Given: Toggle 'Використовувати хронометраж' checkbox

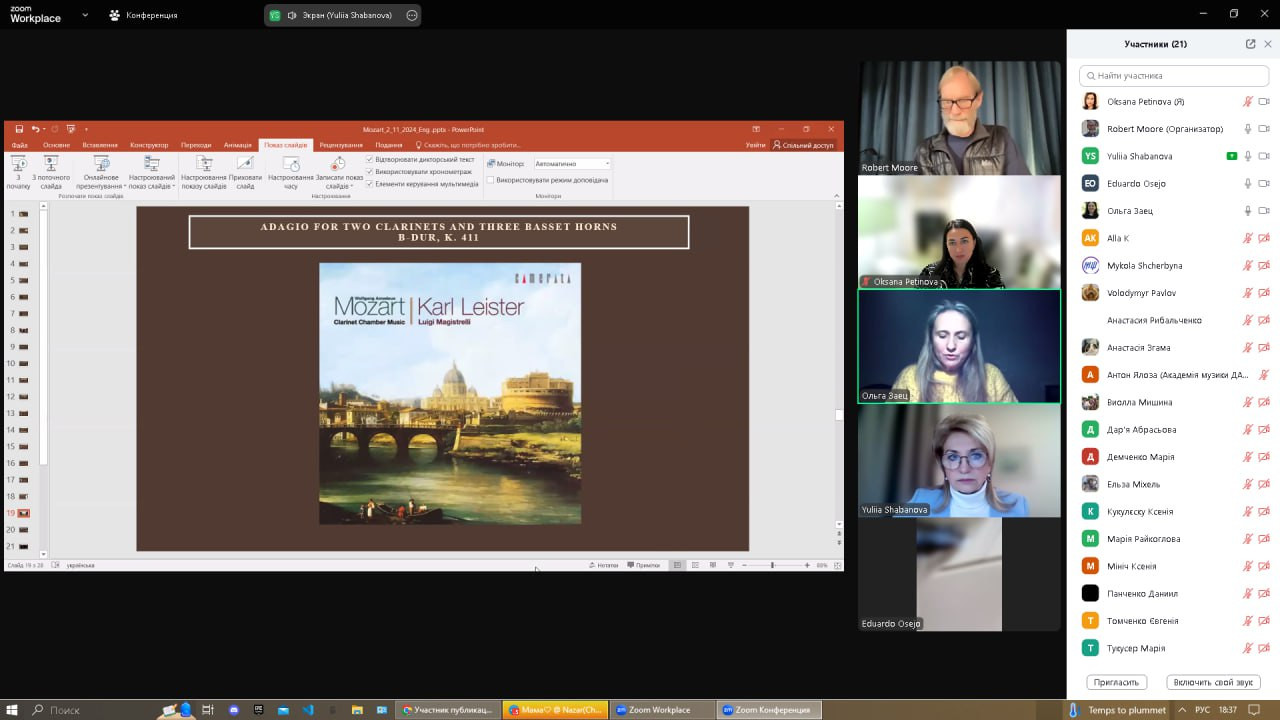Looking at the screenshot, I should pos(370,171).
